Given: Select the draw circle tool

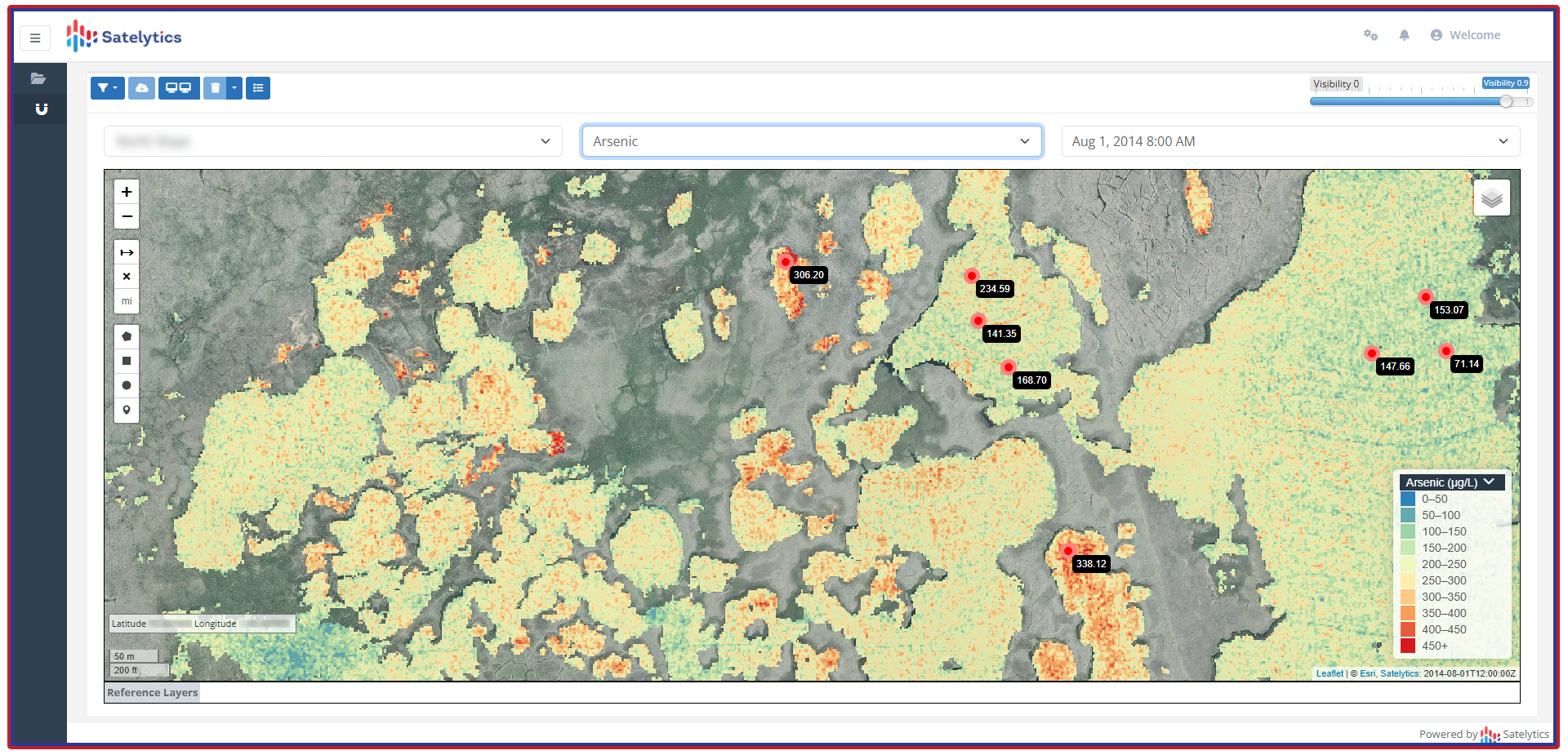Looking at the screenshot, I should 127,385.
